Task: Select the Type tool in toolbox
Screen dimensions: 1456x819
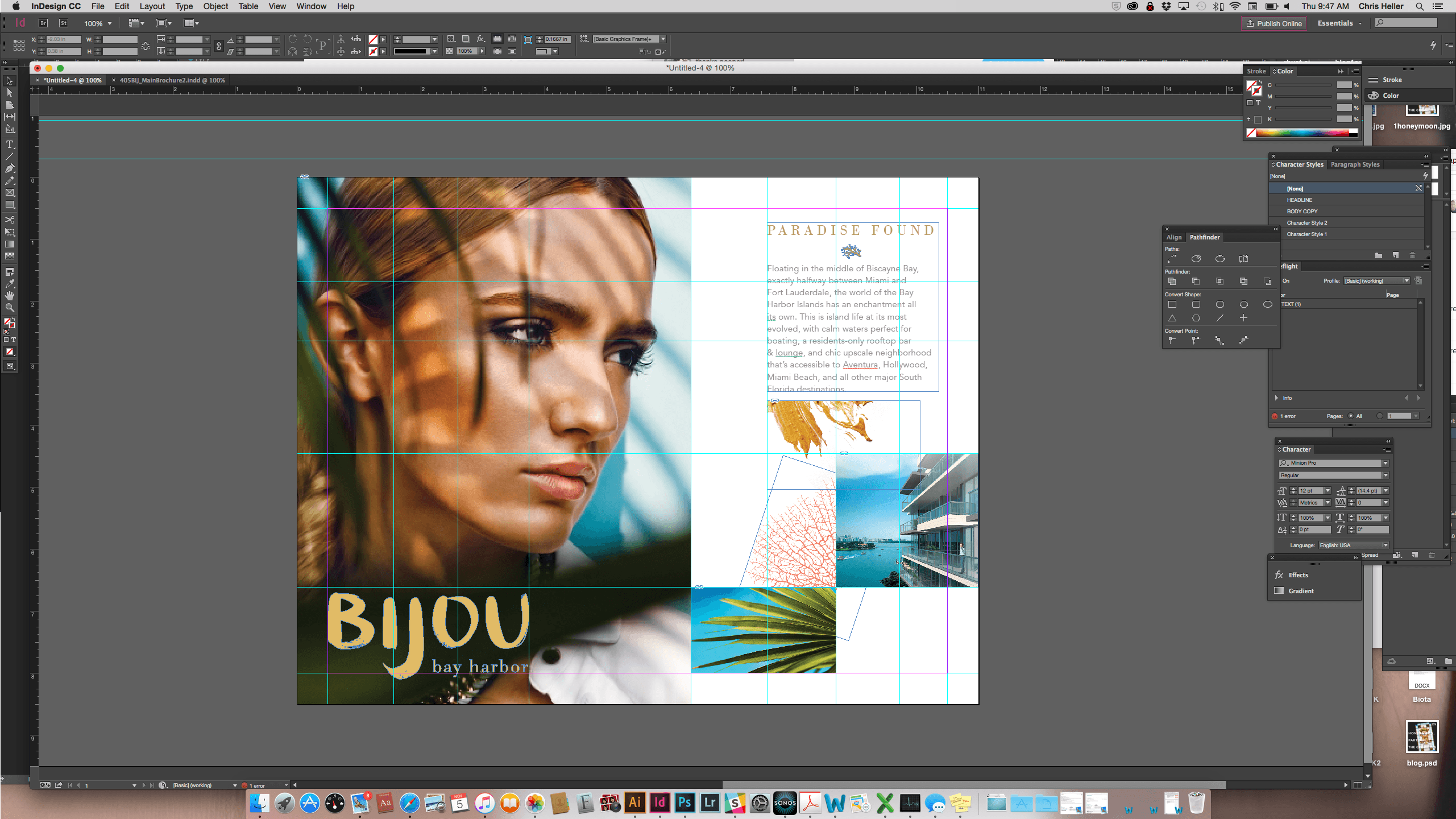Action: click(10, 144)
